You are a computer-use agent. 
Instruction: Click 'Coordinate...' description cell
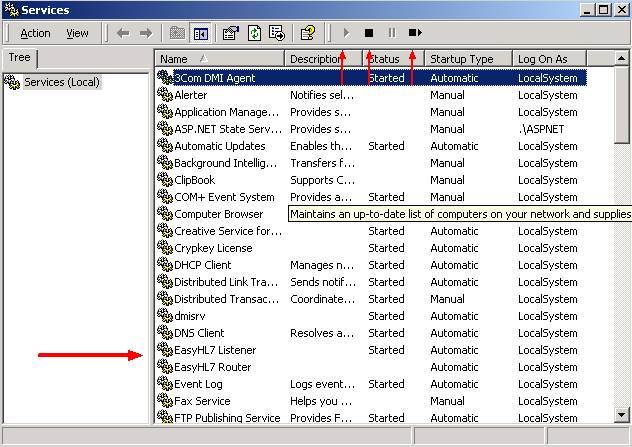click(x=322, y=299)
